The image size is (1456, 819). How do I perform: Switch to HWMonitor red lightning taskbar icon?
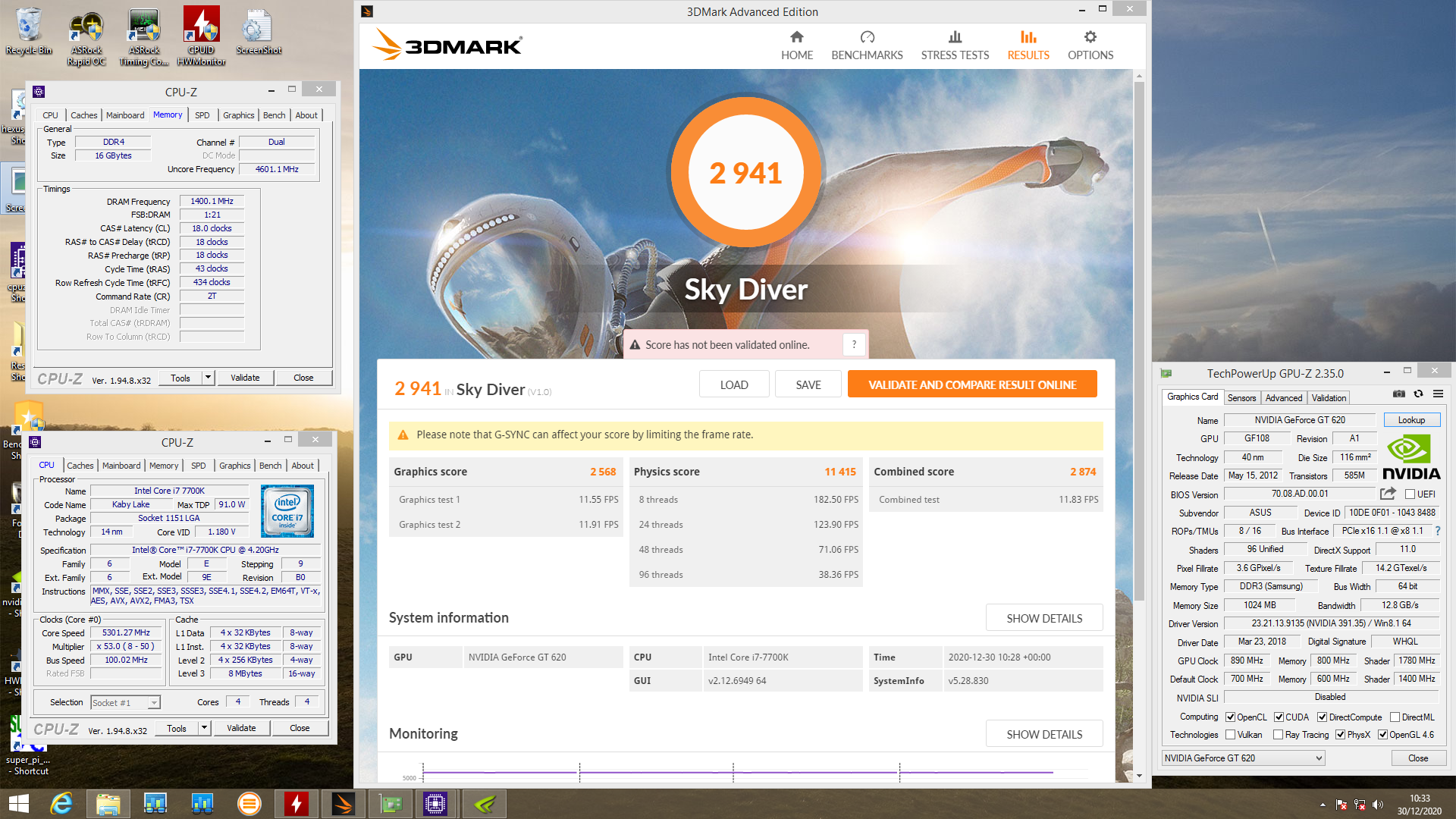point(296,804)
